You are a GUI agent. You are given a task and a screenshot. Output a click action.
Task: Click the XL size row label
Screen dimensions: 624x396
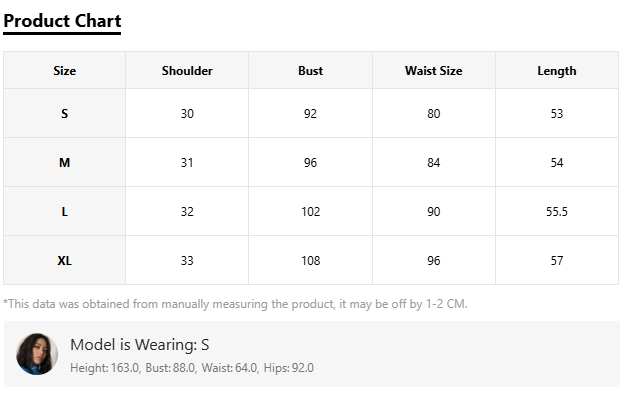tap(64, 261)
